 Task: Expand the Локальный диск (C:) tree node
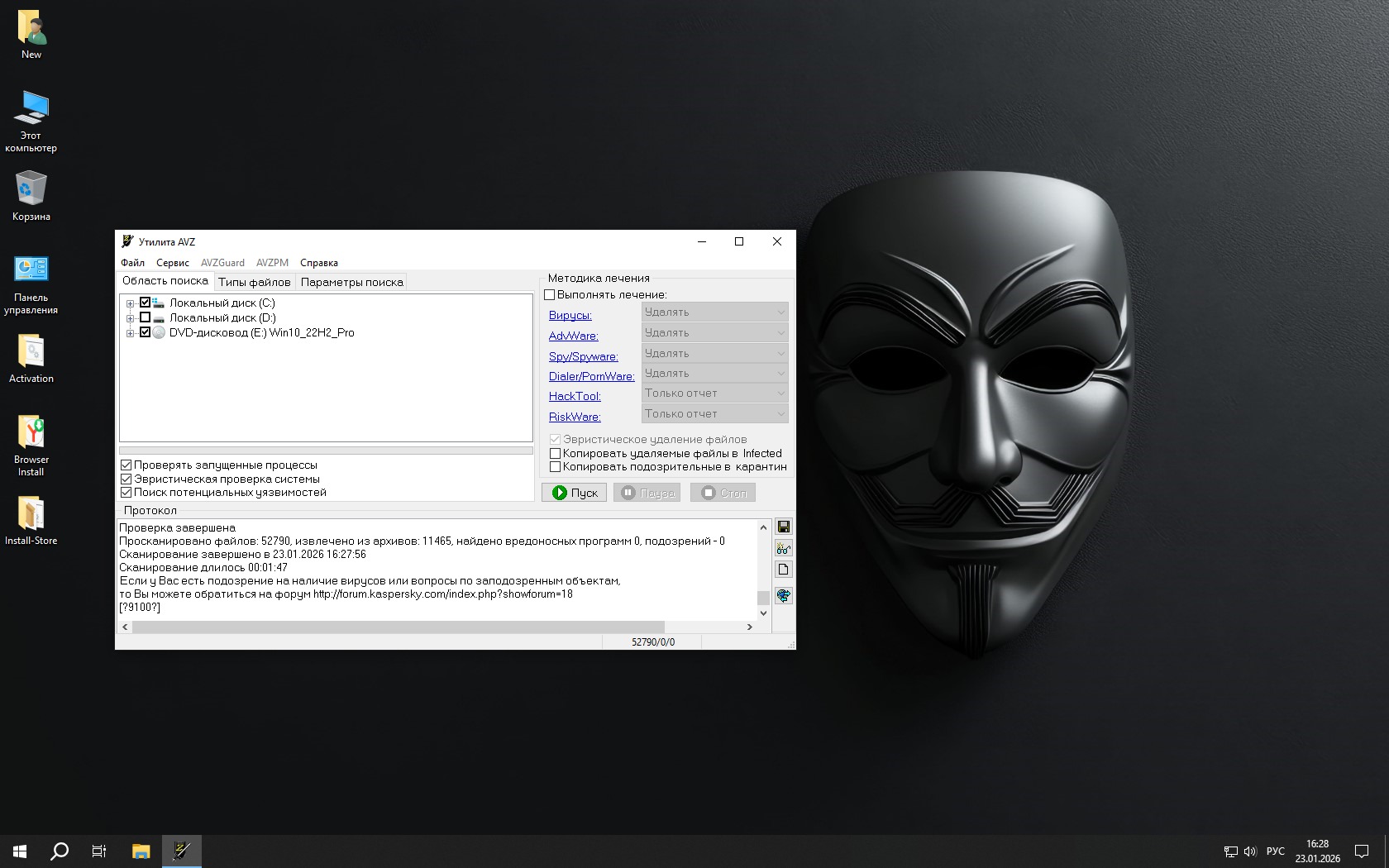(x=130, y=303)
